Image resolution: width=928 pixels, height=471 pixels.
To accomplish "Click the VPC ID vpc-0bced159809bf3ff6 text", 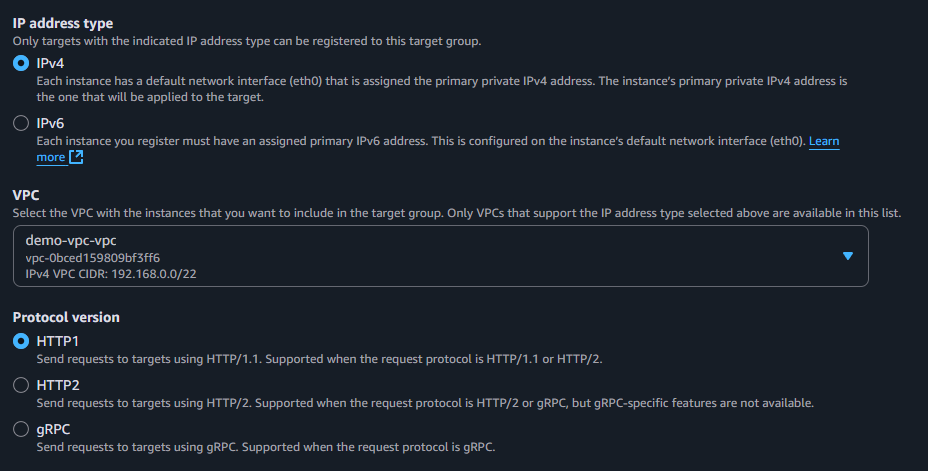I will (92, 257).
